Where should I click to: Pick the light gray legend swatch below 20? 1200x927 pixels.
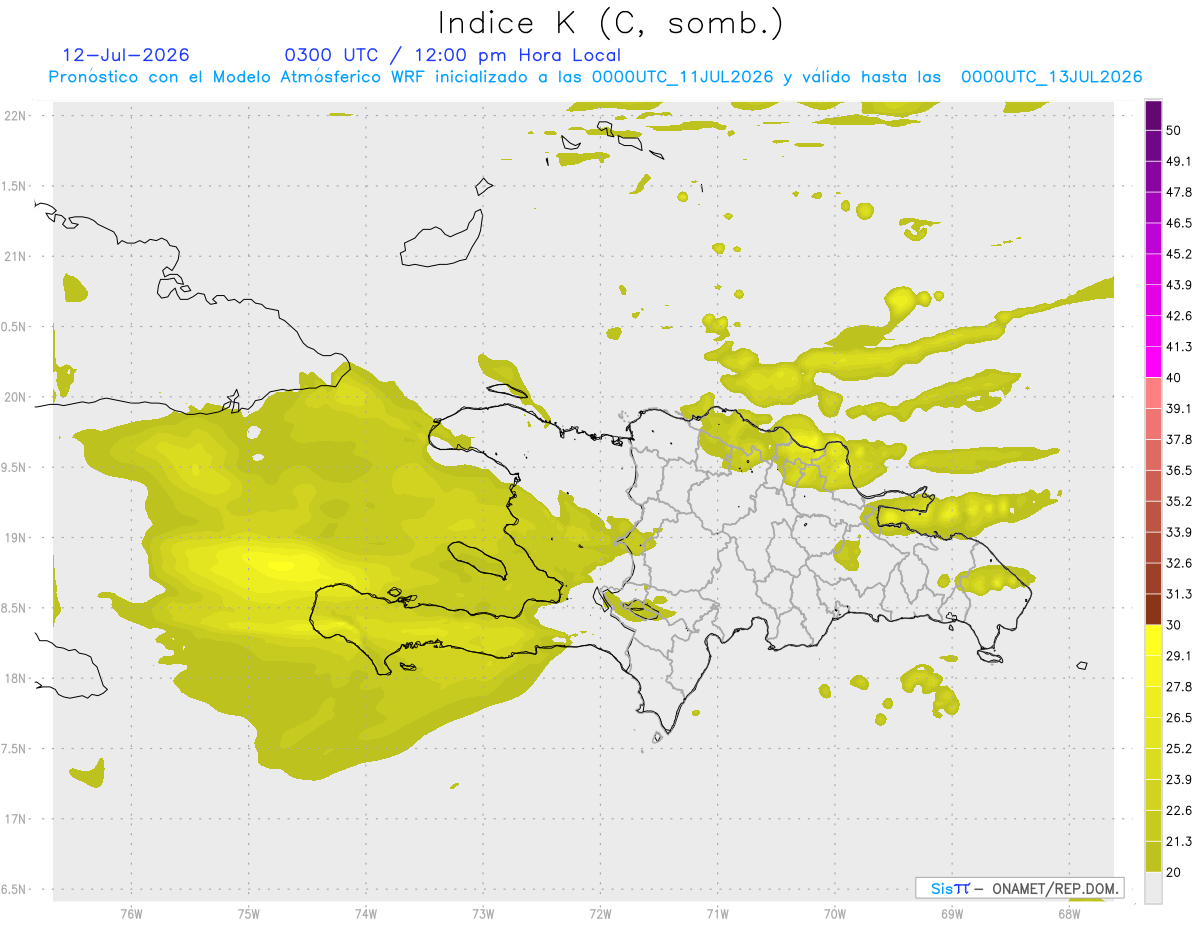pyautogui.click(x=1154, y=887)
